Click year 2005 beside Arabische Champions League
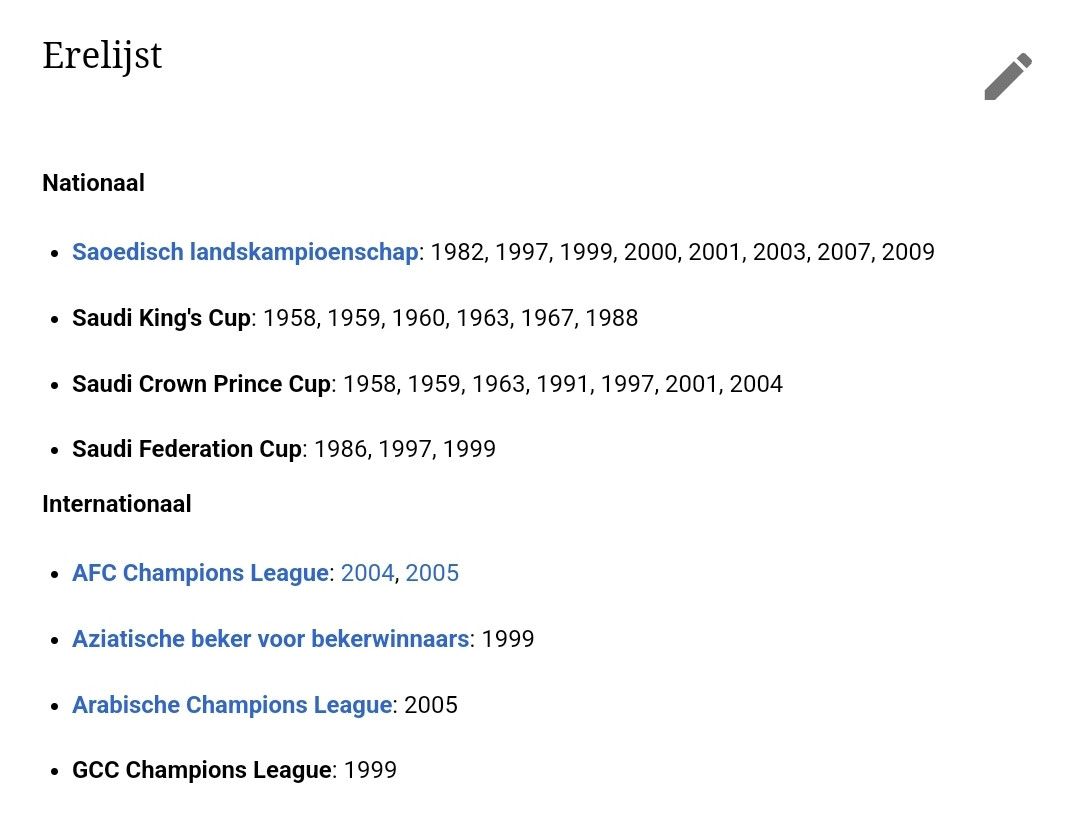 (x=430, y=705)
